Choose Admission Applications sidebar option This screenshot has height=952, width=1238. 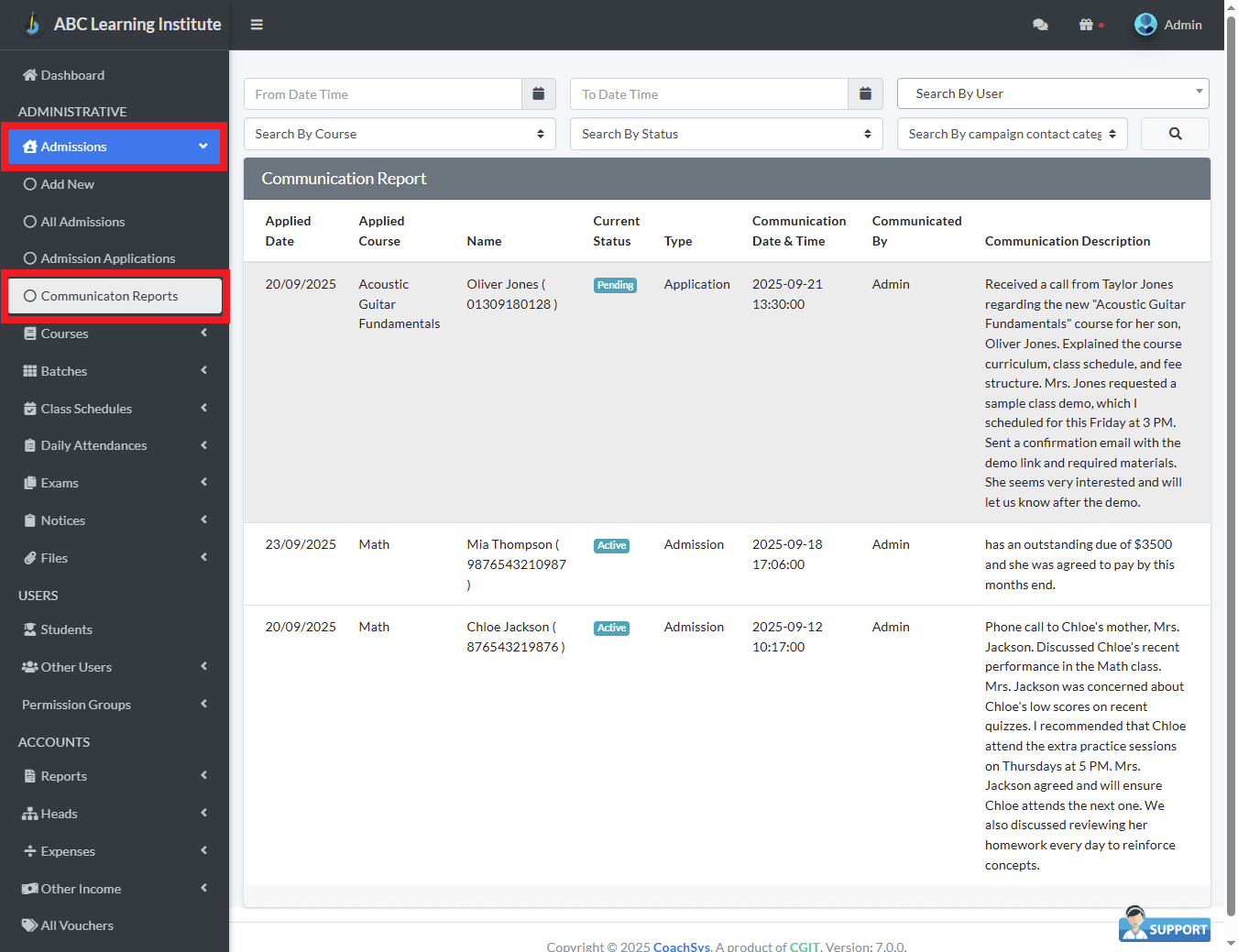[x=107, y=258]
